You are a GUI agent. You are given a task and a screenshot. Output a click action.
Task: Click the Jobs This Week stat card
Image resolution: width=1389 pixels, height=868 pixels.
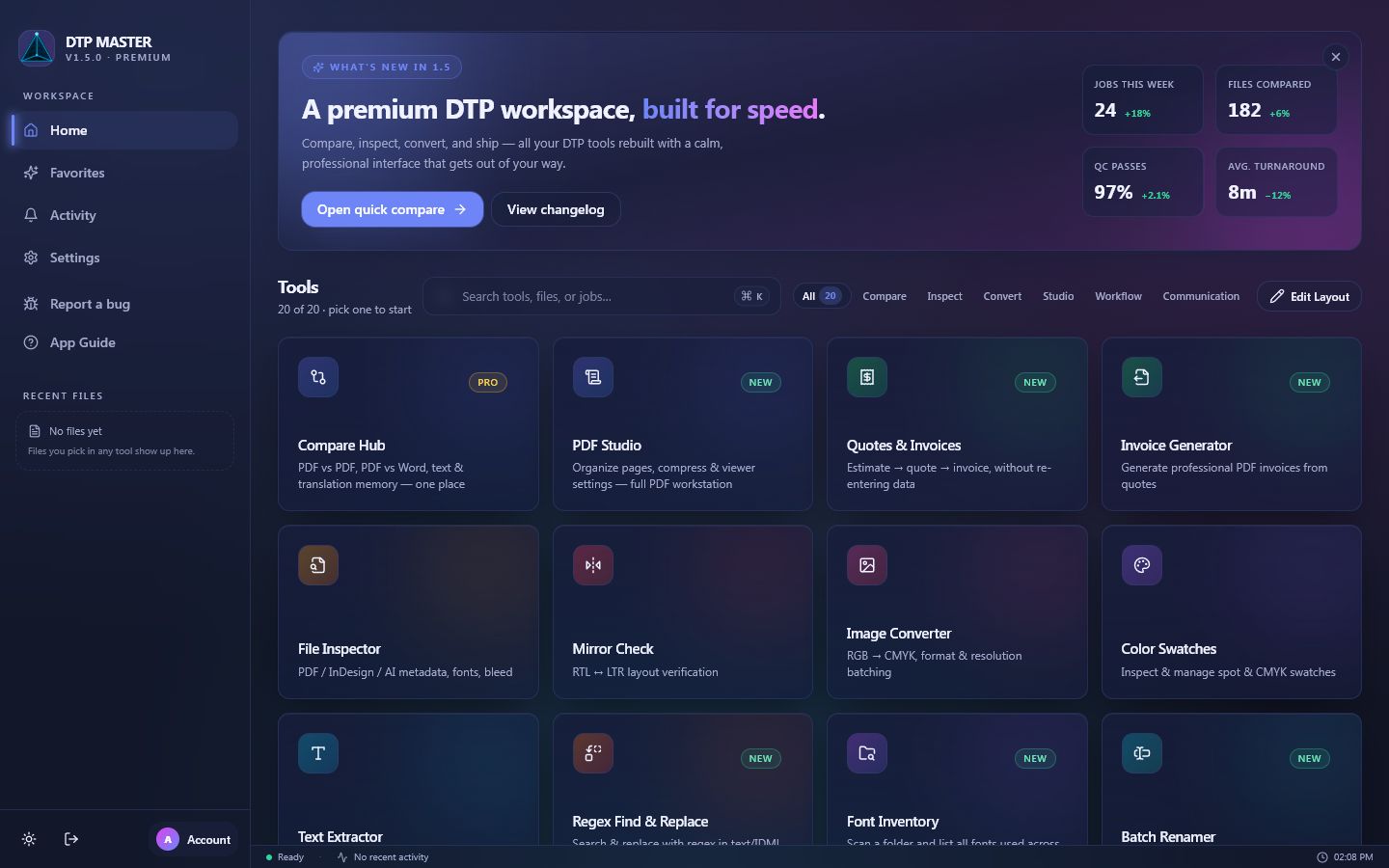[x=1142, y=99]
